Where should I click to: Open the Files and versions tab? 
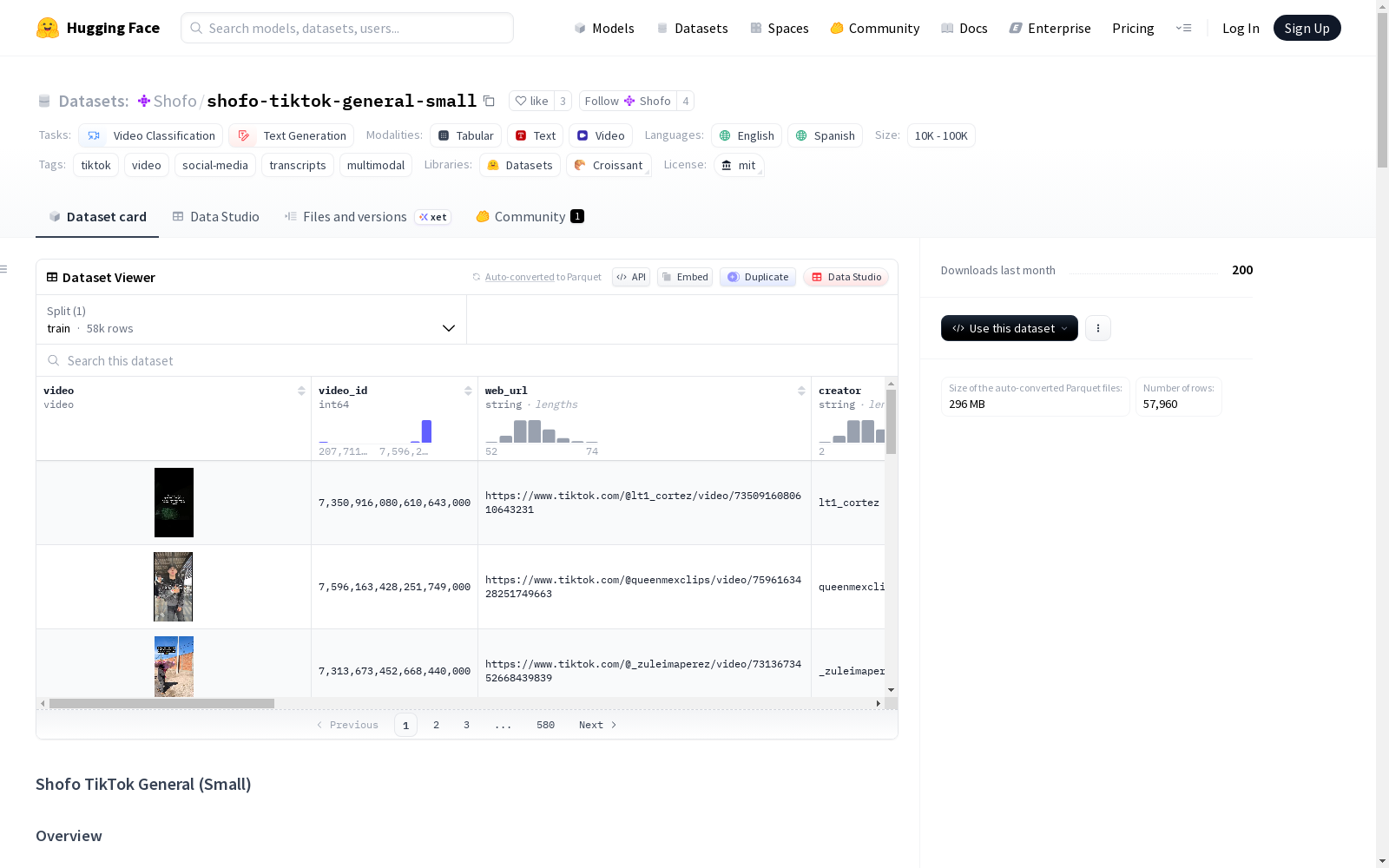[367, 217]
